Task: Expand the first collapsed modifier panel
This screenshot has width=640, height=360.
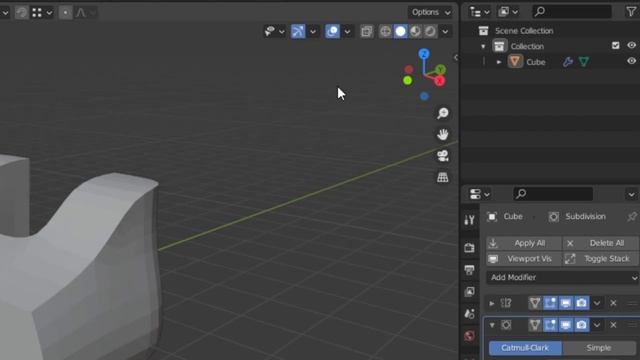Action: [x=492, y=303]
